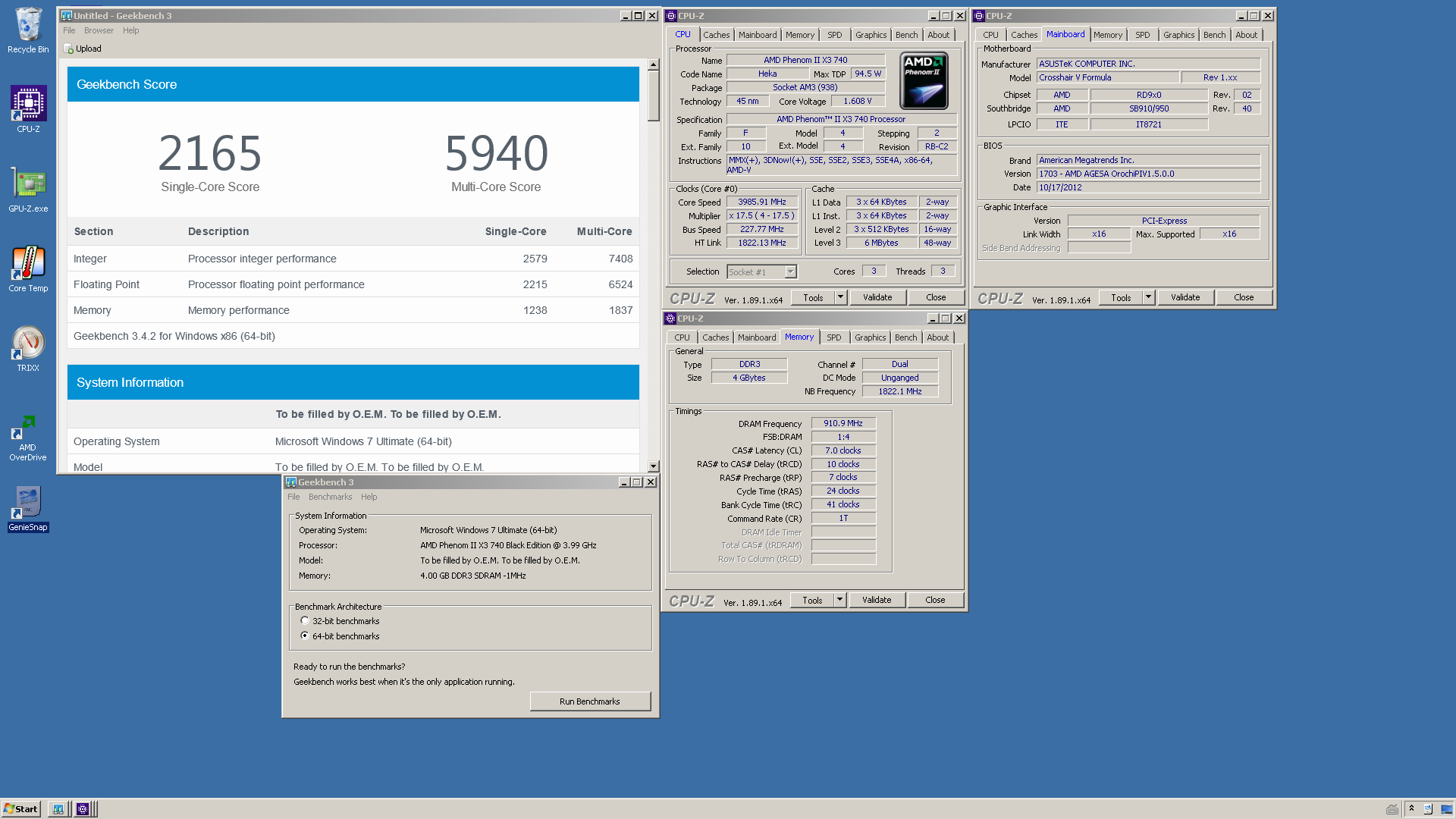Expand Tools dropdown arrow in the Mainboard window
The height and width of the screenshot is (819, 1456).
[x=1148, y=297]
